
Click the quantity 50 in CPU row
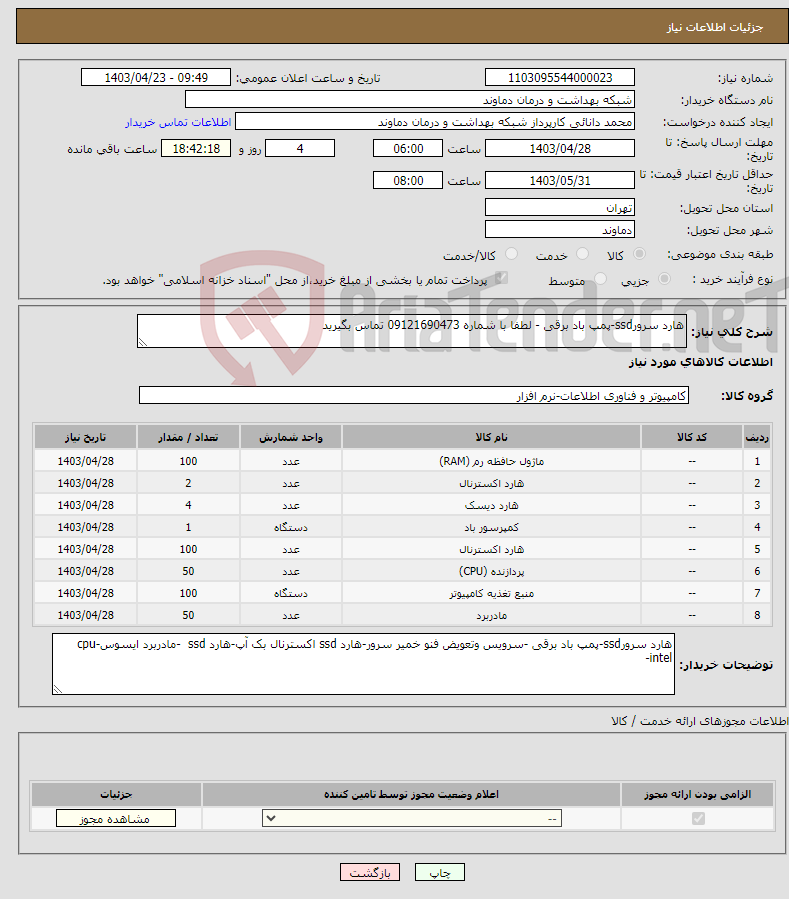point(188,571)
